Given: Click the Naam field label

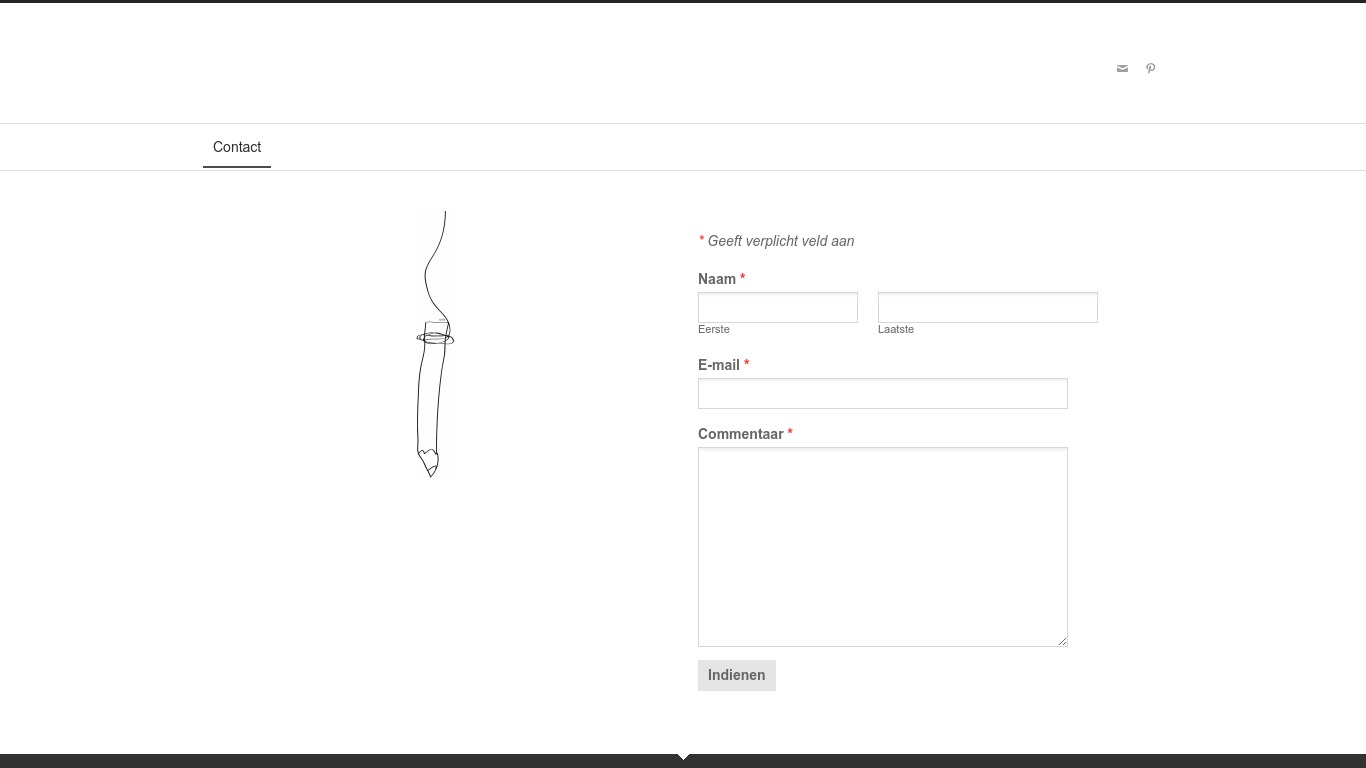Looking at the screenshot, I should click(716, 279).
